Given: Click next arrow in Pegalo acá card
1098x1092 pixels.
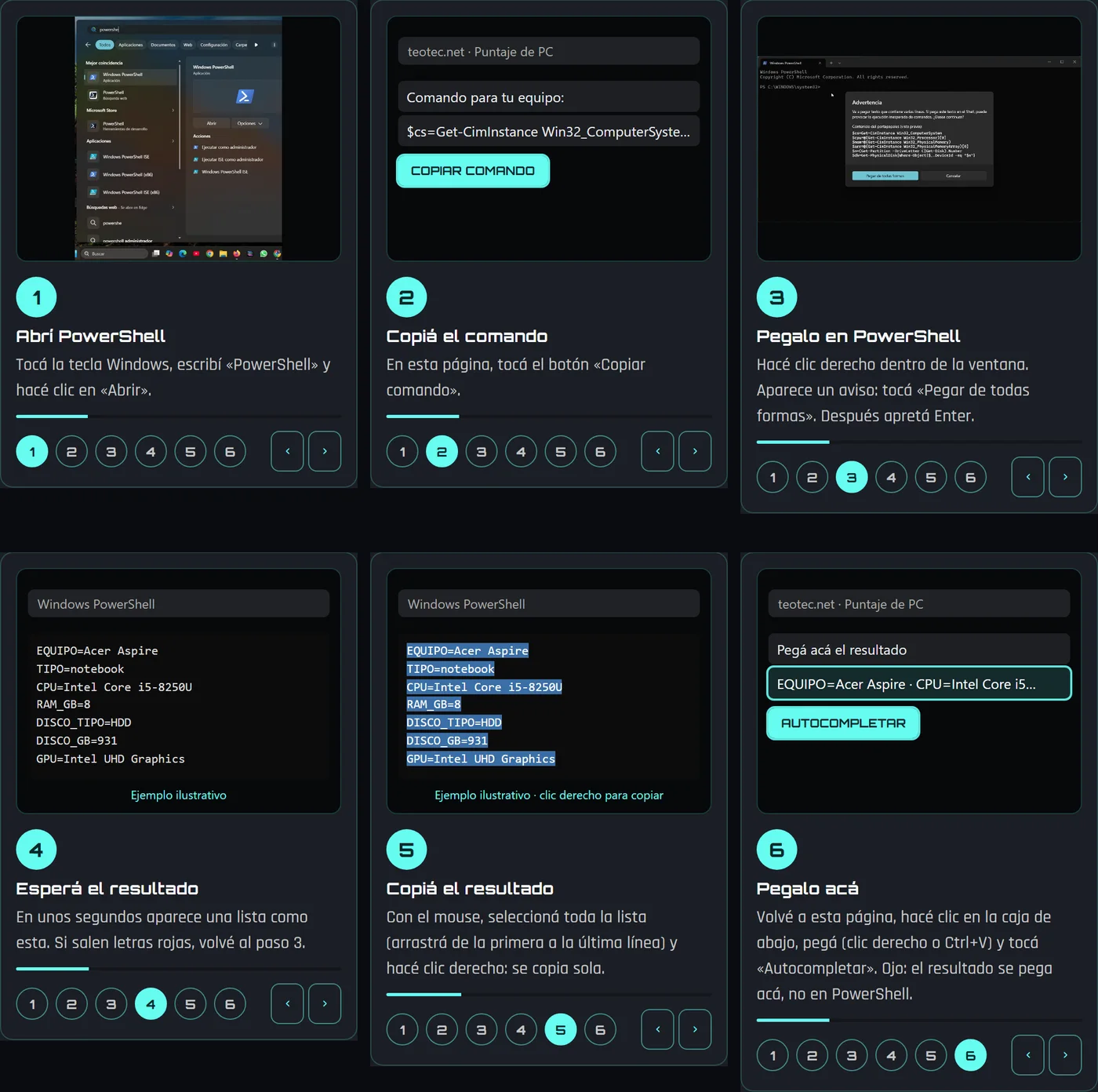Looking at the screenshot, I should click(x=1065, y=1055).
